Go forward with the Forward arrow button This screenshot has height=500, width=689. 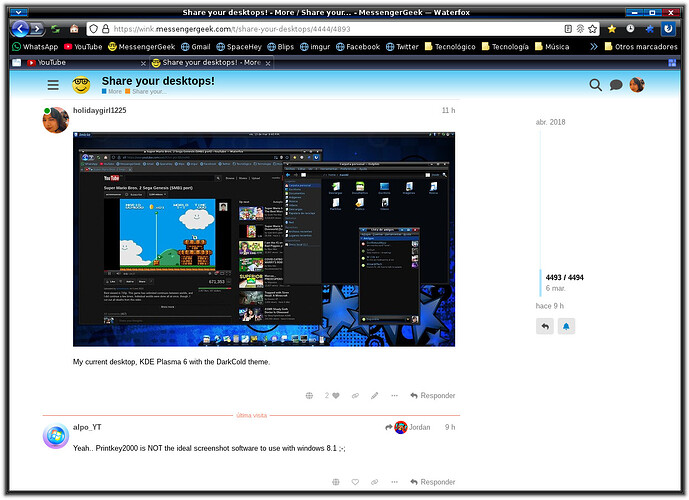pyautogui.click(x=37, y=29)
